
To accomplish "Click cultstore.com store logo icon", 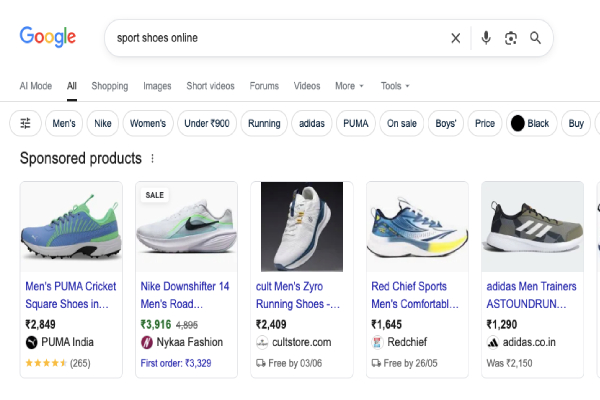I will (x=262, y=342).
